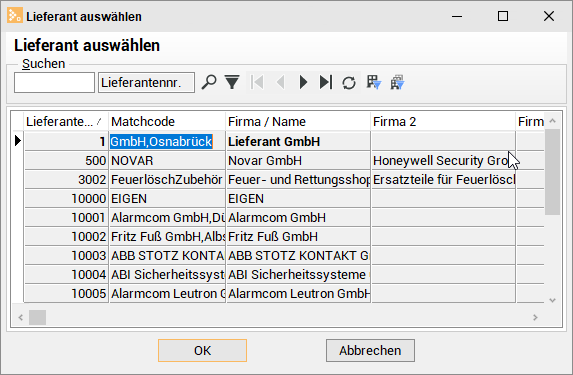Click the stacked grid filter icon

tap(397, 82)
